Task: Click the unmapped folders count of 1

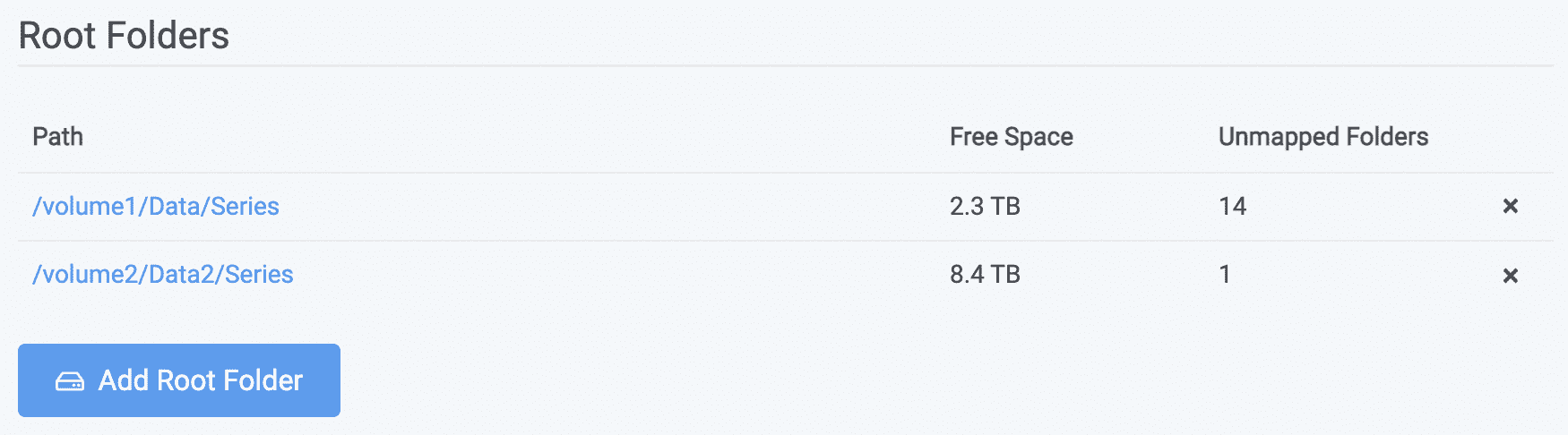Action: click(1225, 274)
